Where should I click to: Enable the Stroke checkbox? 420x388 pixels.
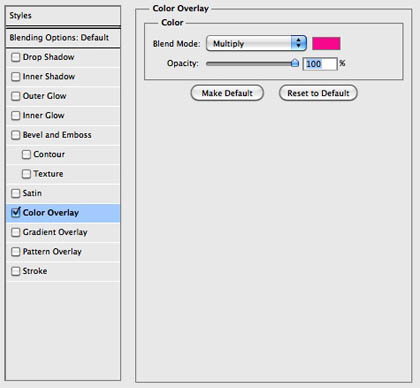(x=16, y=271)
